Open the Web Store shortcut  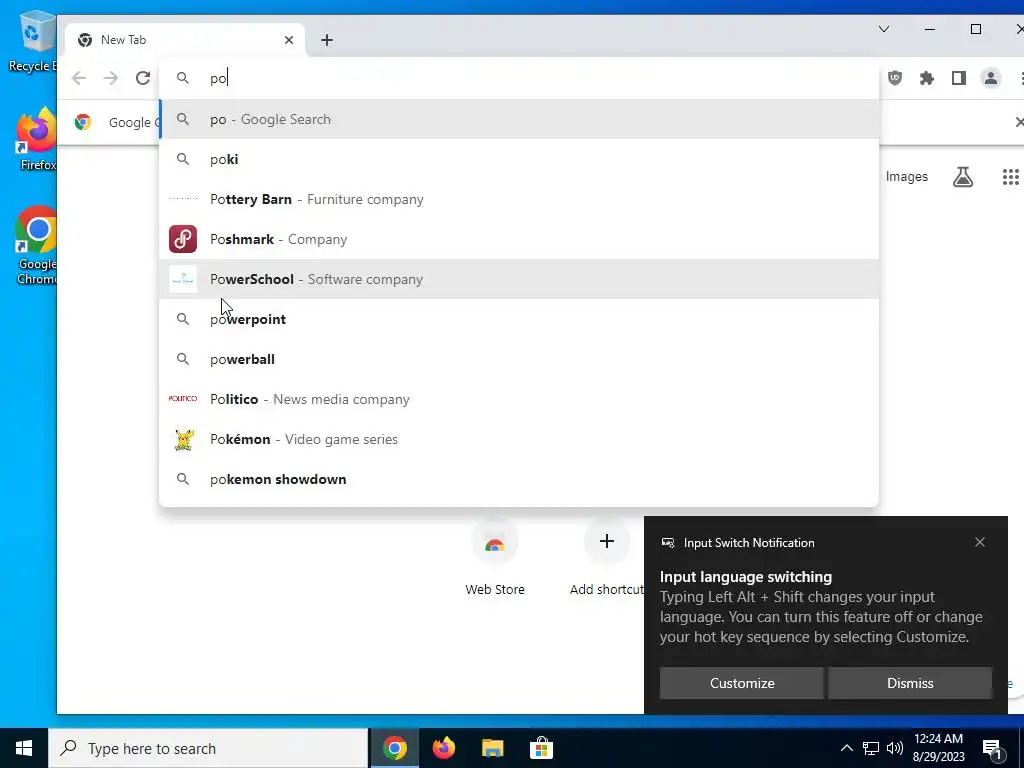pos(494,556)
